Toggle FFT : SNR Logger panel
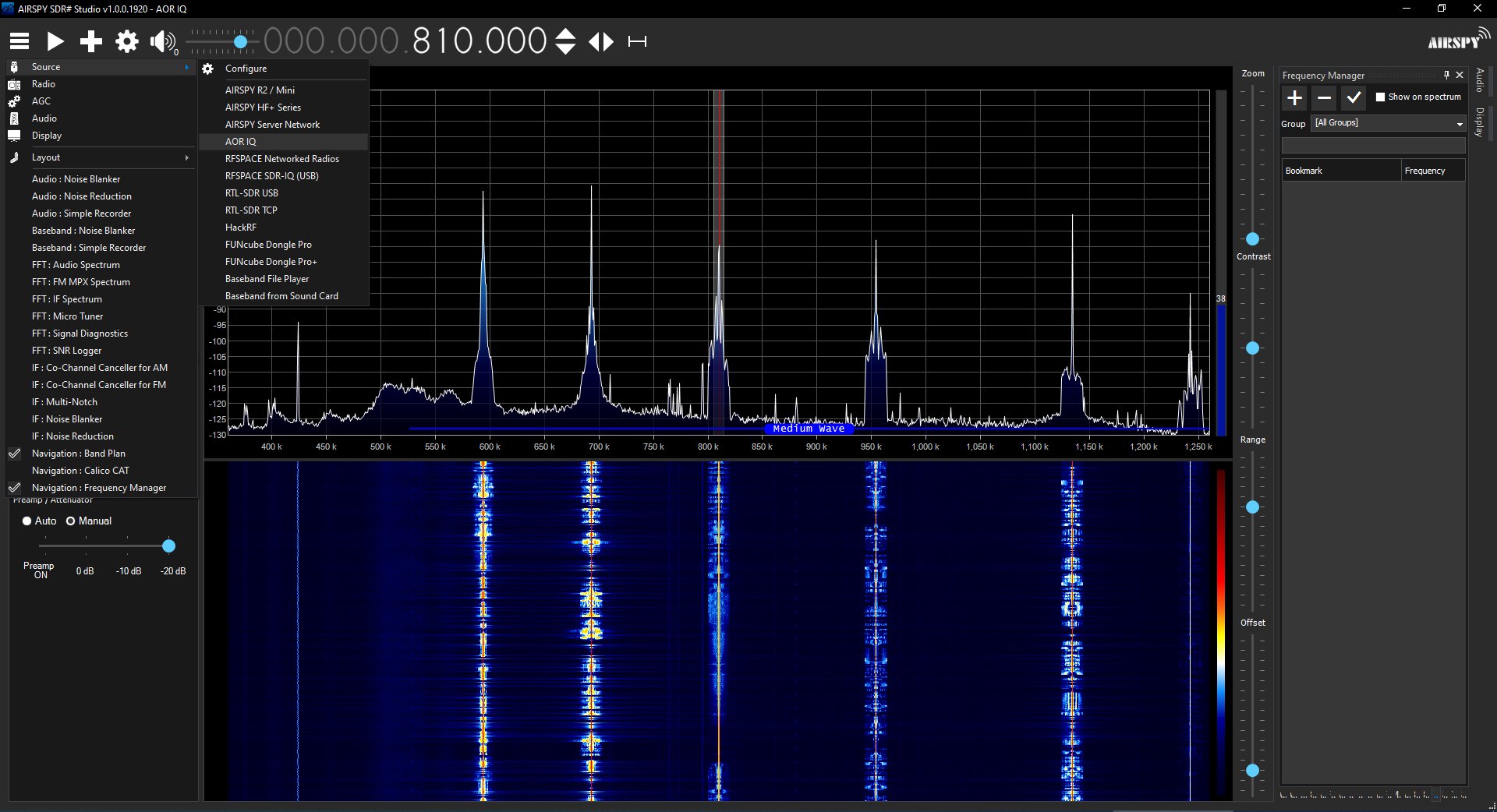The height and width of the screenshot is (812, 1497). point(101,351)
